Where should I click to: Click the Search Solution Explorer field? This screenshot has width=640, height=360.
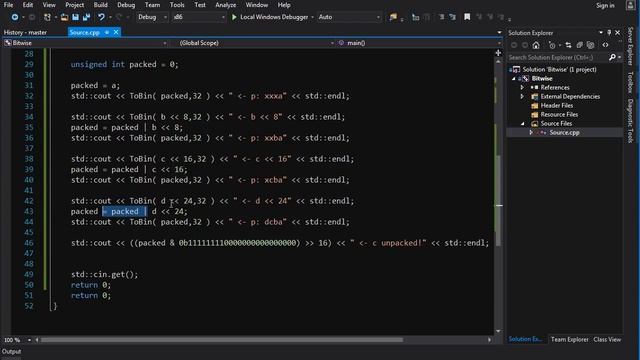click(558, 57)
